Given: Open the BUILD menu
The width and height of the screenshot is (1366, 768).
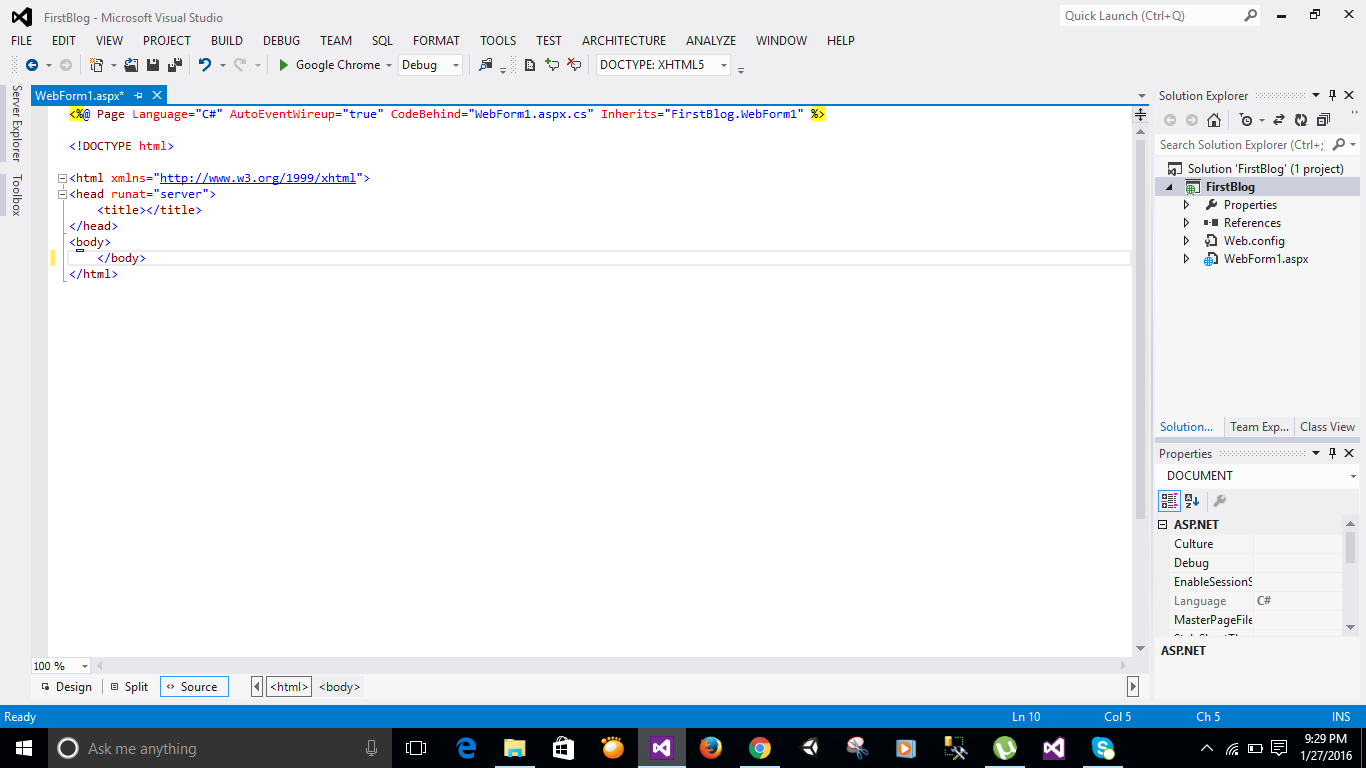Looking at the screenshot, I should (x=227, y=41).
